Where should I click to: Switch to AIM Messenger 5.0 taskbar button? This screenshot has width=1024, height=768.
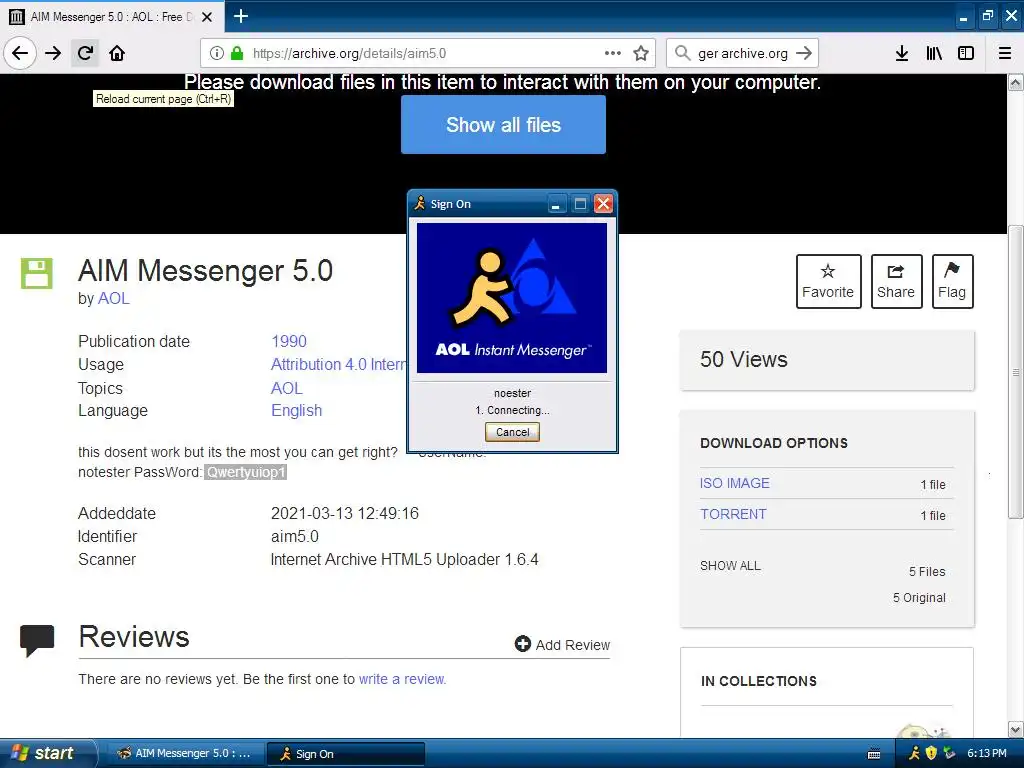click(185, 754)
